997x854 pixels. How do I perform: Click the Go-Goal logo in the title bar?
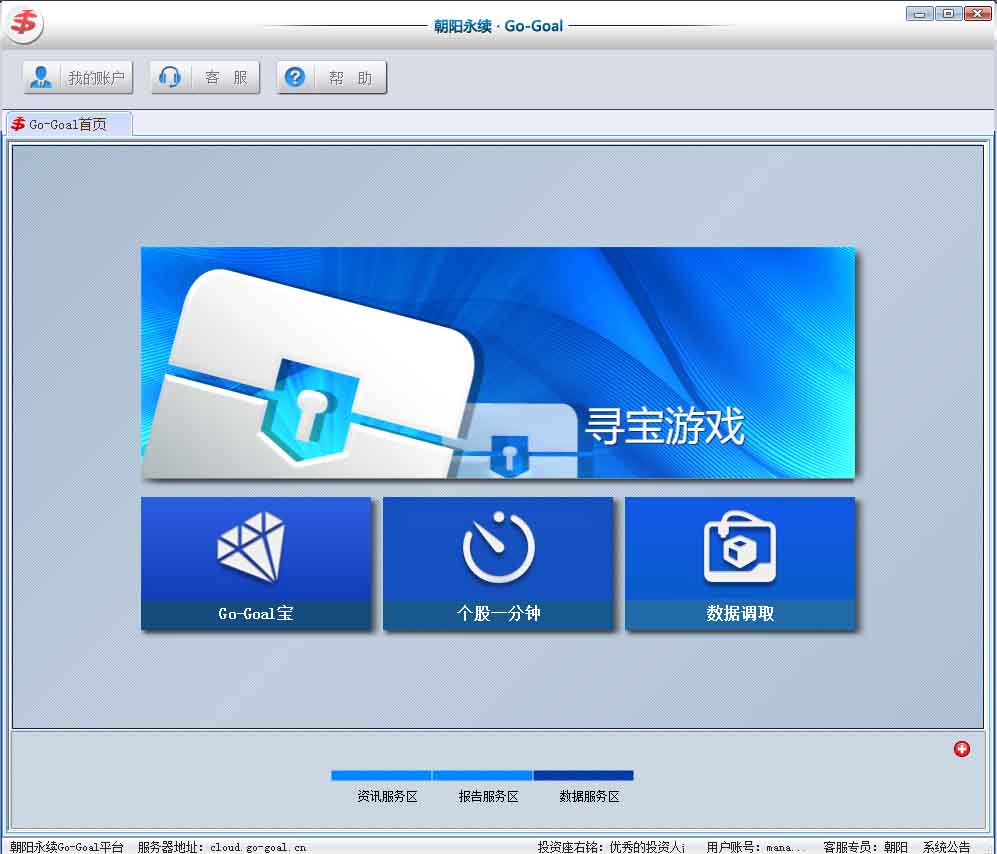[x=24, y=24]
